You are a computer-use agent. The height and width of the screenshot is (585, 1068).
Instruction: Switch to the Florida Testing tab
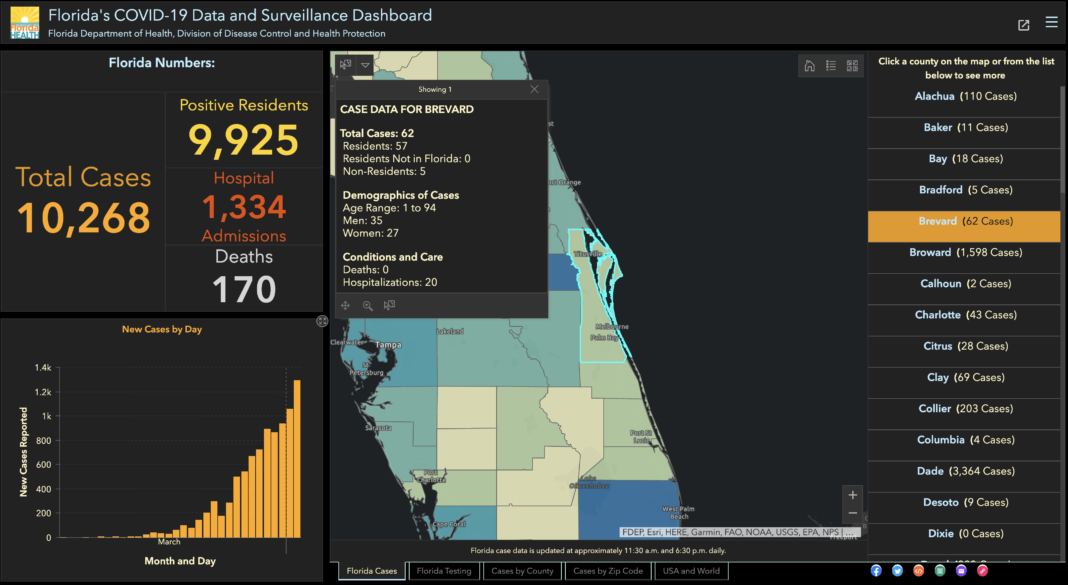pyautogui.click(x=444, y=571)
